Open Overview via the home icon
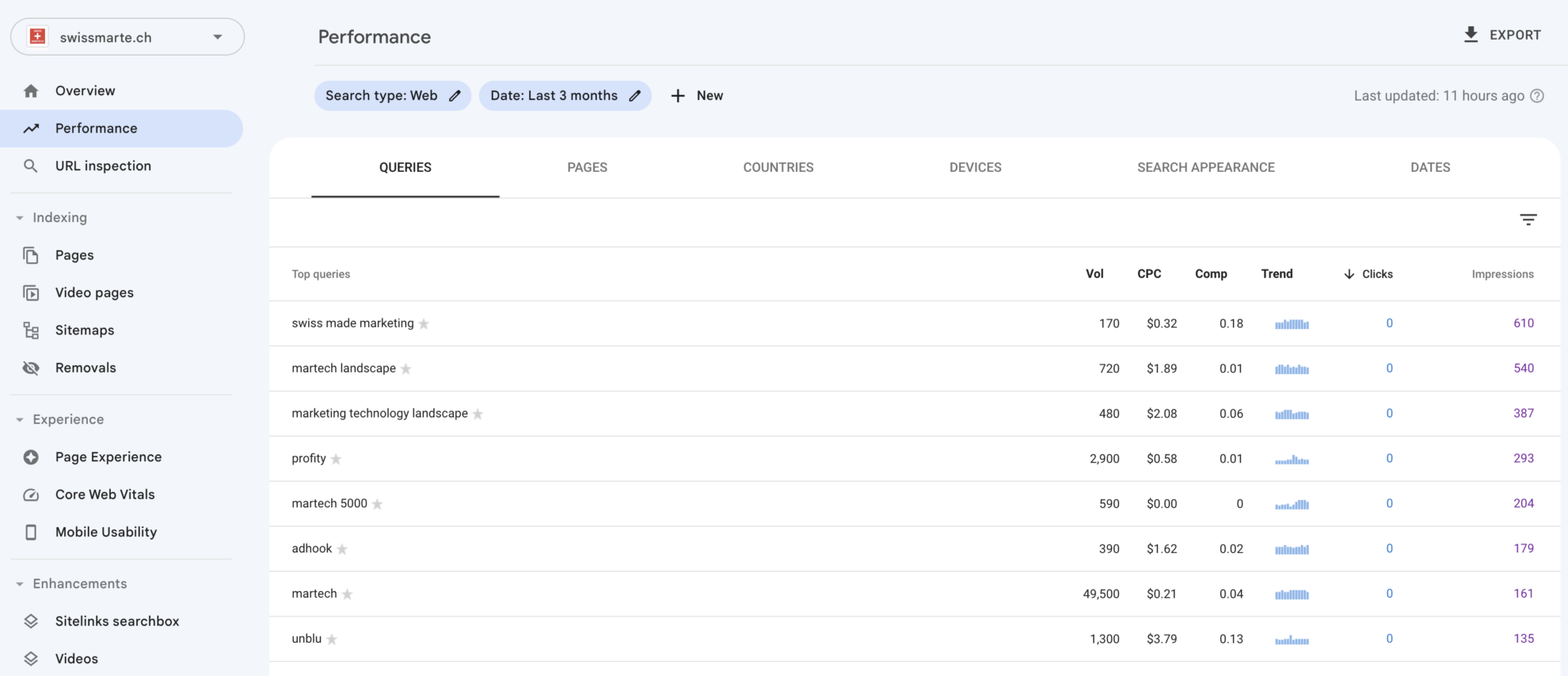1568x676 pixels. (31, 91)
